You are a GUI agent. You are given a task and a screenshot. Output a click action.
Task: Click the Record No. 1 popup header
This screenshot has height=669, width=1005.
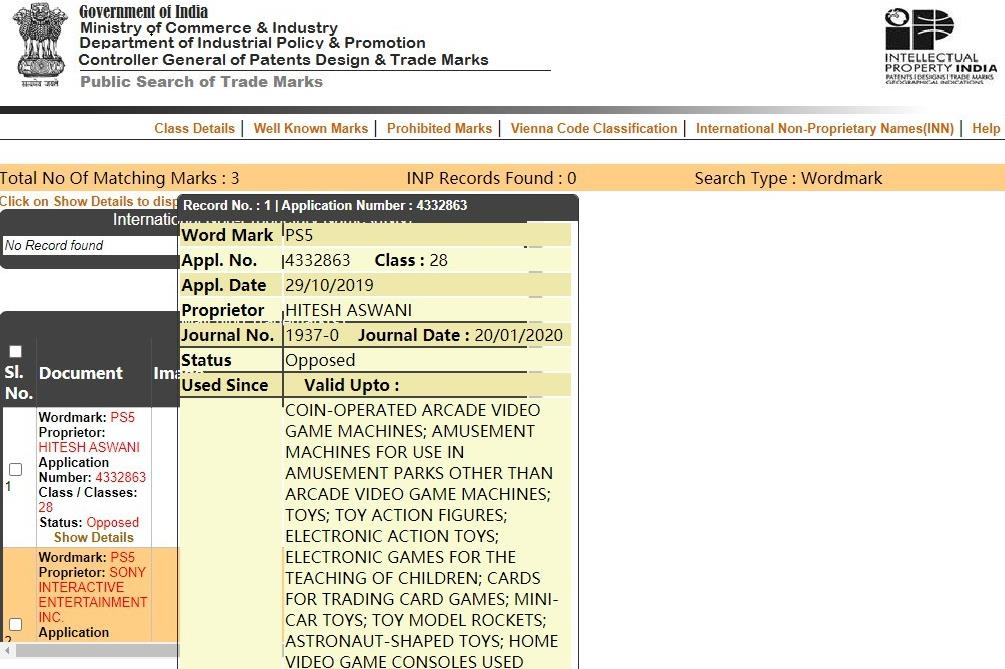click(378, 206)
